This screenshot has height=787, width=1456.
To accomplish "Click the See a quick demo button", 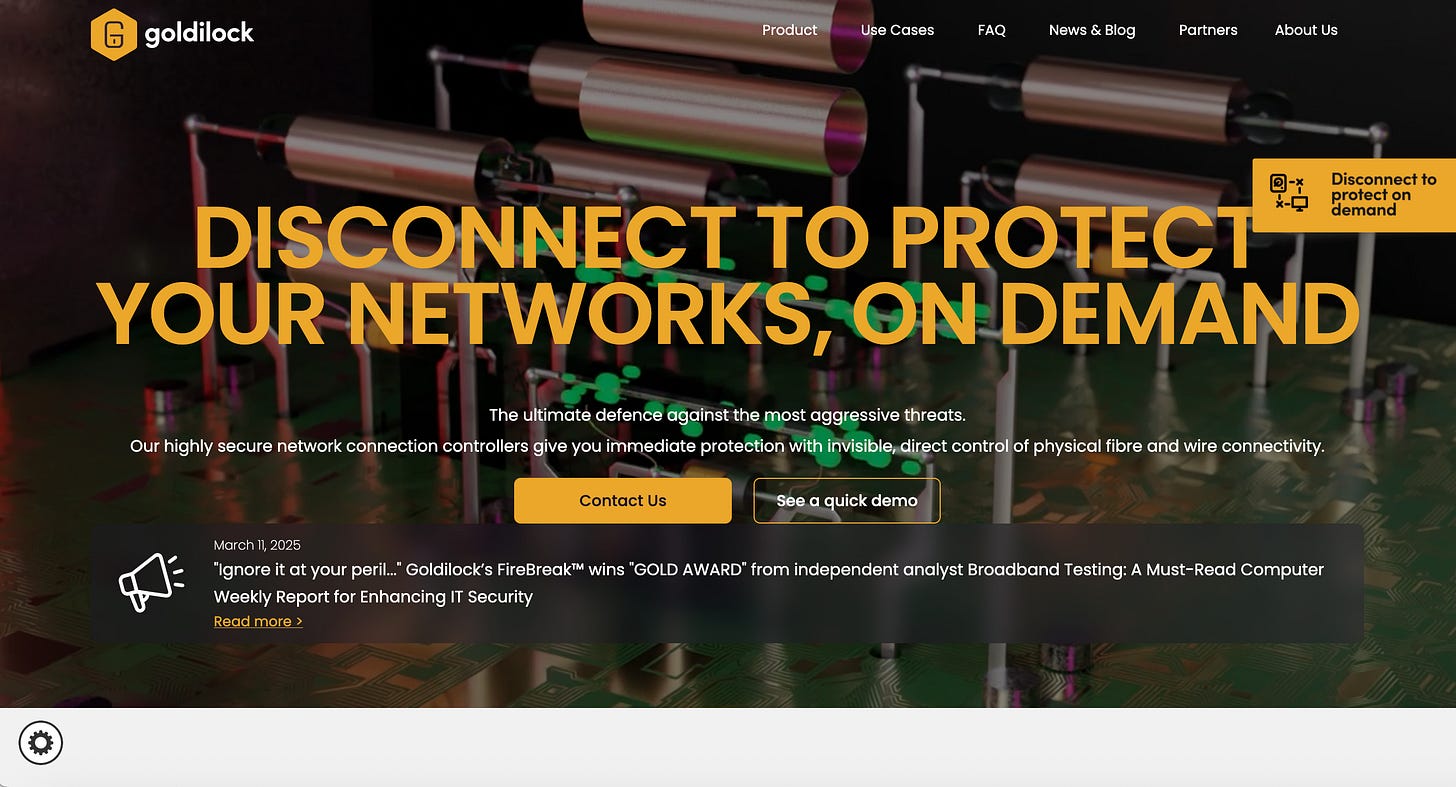I will click(x=847, y=500).
